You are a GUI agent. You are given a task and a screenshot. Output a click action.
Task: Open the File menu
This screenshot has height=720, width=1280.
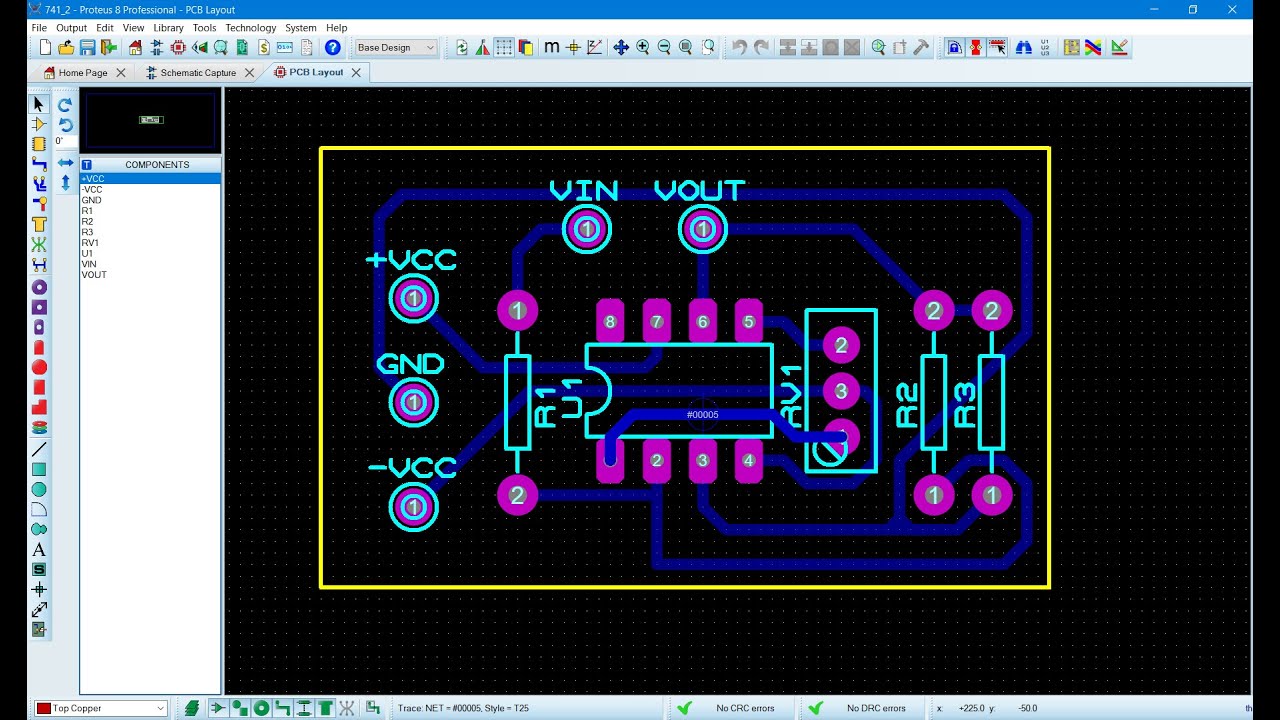(39, 28)
